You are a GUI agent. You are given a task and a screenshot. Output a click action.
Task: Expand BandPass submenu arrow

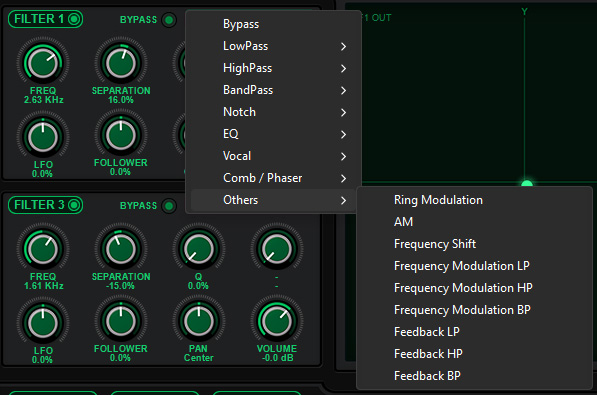pos(343,91)
